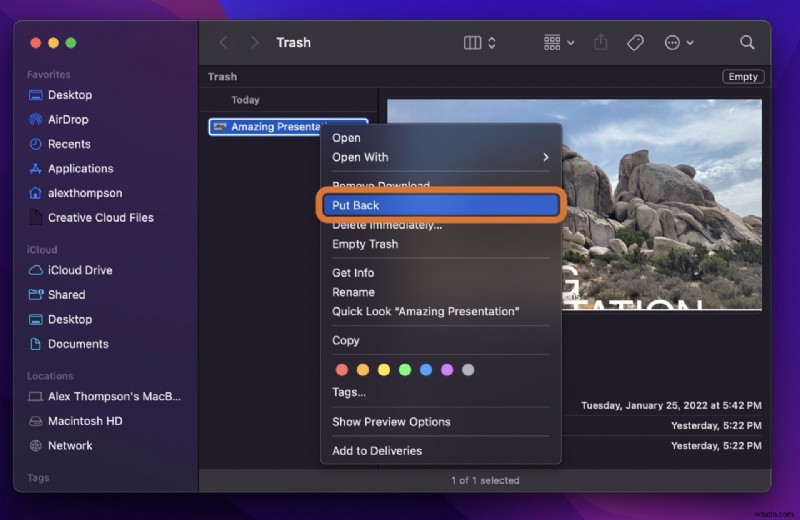The image size is (800, 520).
Task: Apply the green tag color
Action: 405,369
